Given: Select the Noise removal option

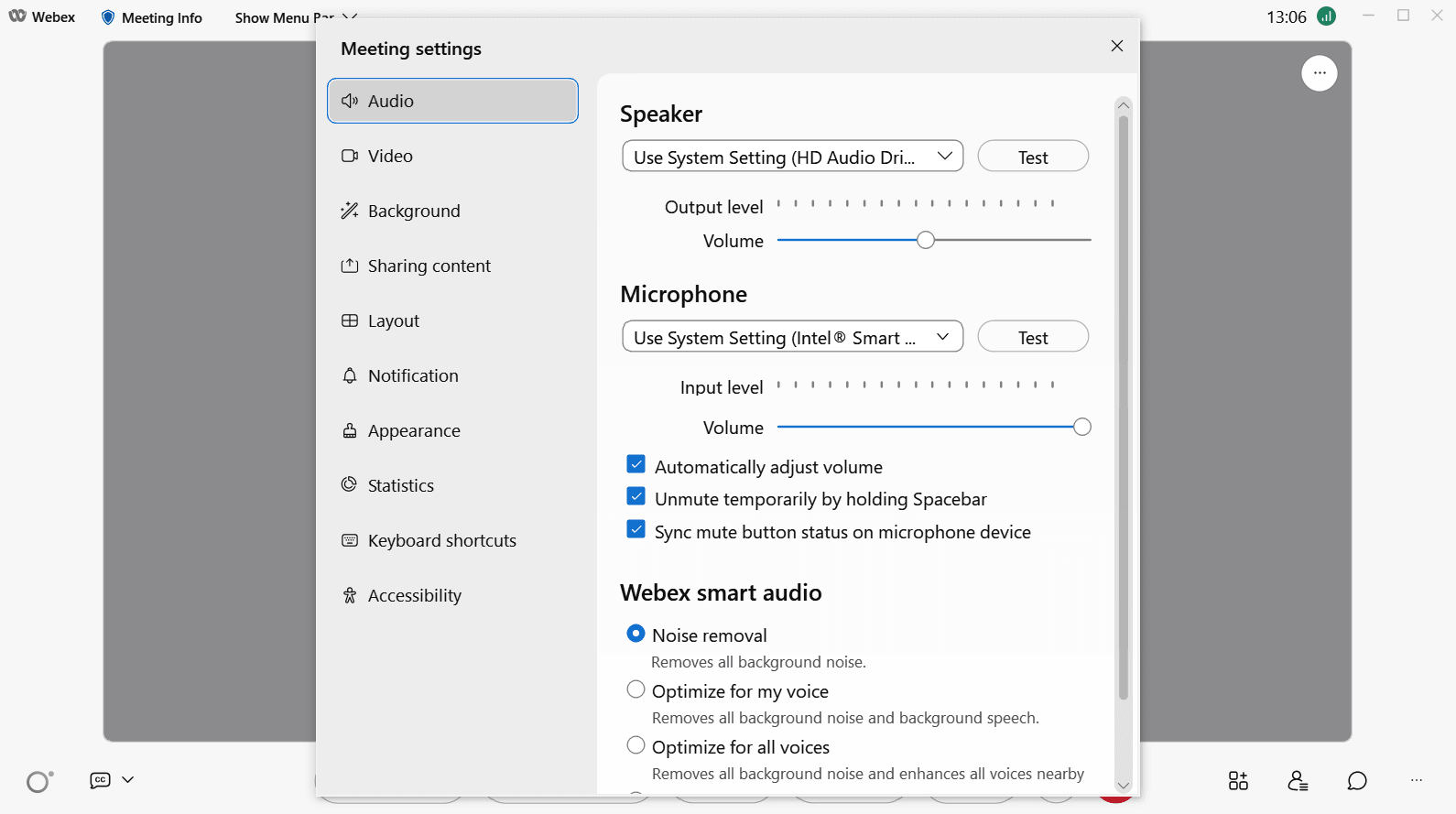Looking at the screenshot, I should pos(636,634).
